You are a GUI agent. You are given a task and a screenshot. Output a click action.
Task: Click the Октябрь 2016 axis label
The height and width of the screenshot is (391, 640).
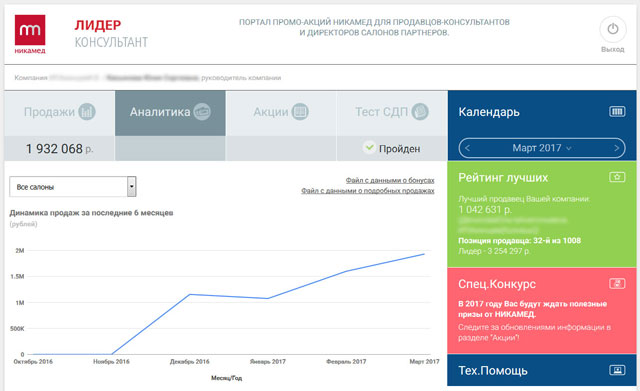pyautogui.click(x=33, y=362)
